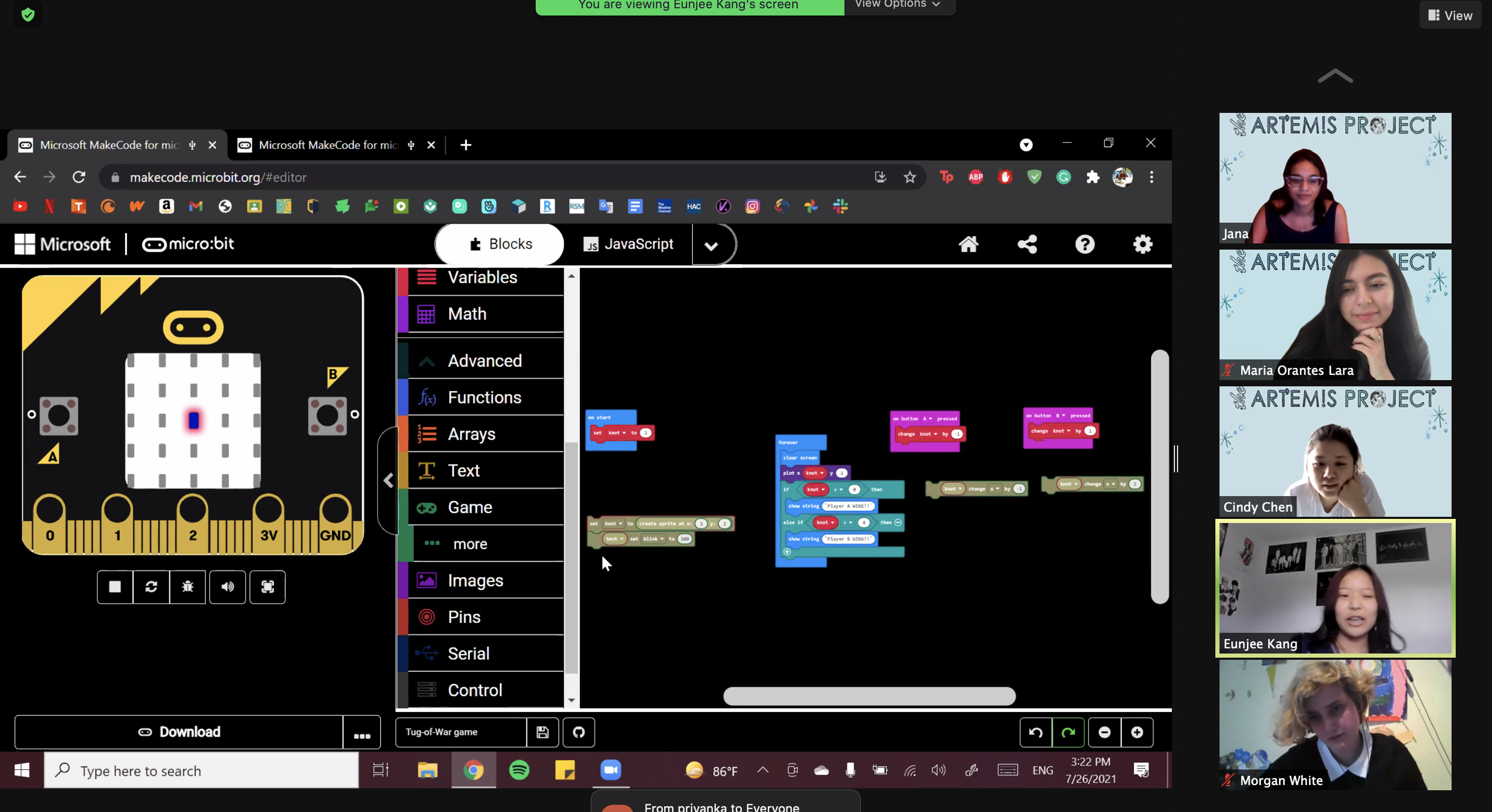Screen dimensions: 1492x812
Task: Go to the MakeCode home screen
Action: 968,244
